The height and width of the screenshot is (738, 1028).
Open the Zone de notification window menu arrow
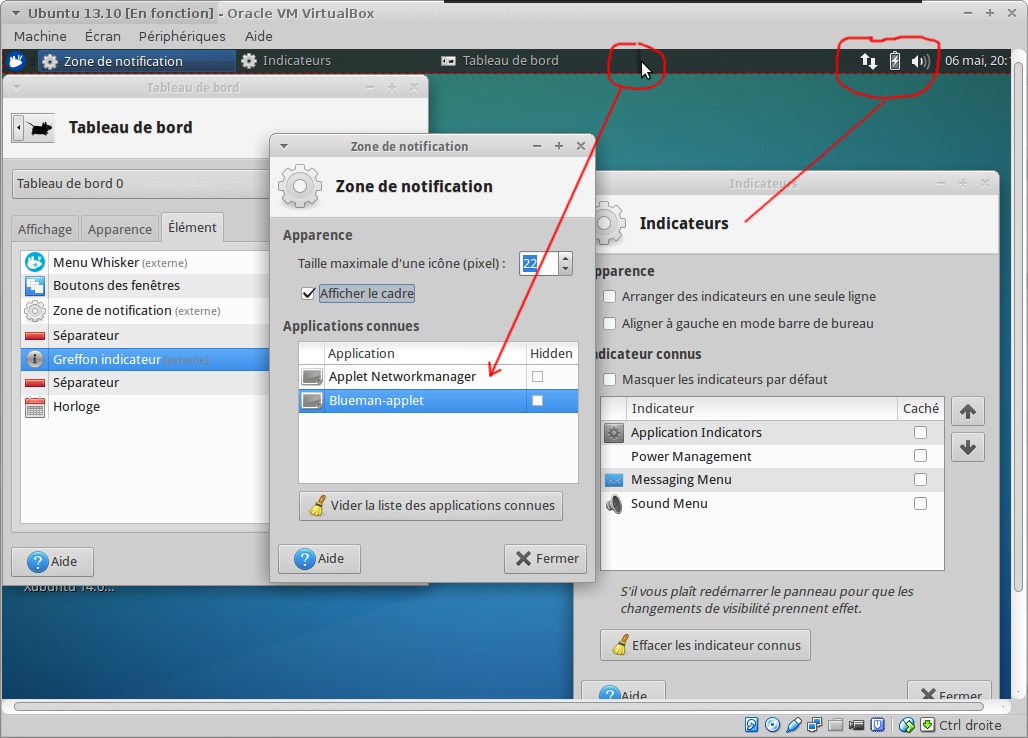[284, 146]
